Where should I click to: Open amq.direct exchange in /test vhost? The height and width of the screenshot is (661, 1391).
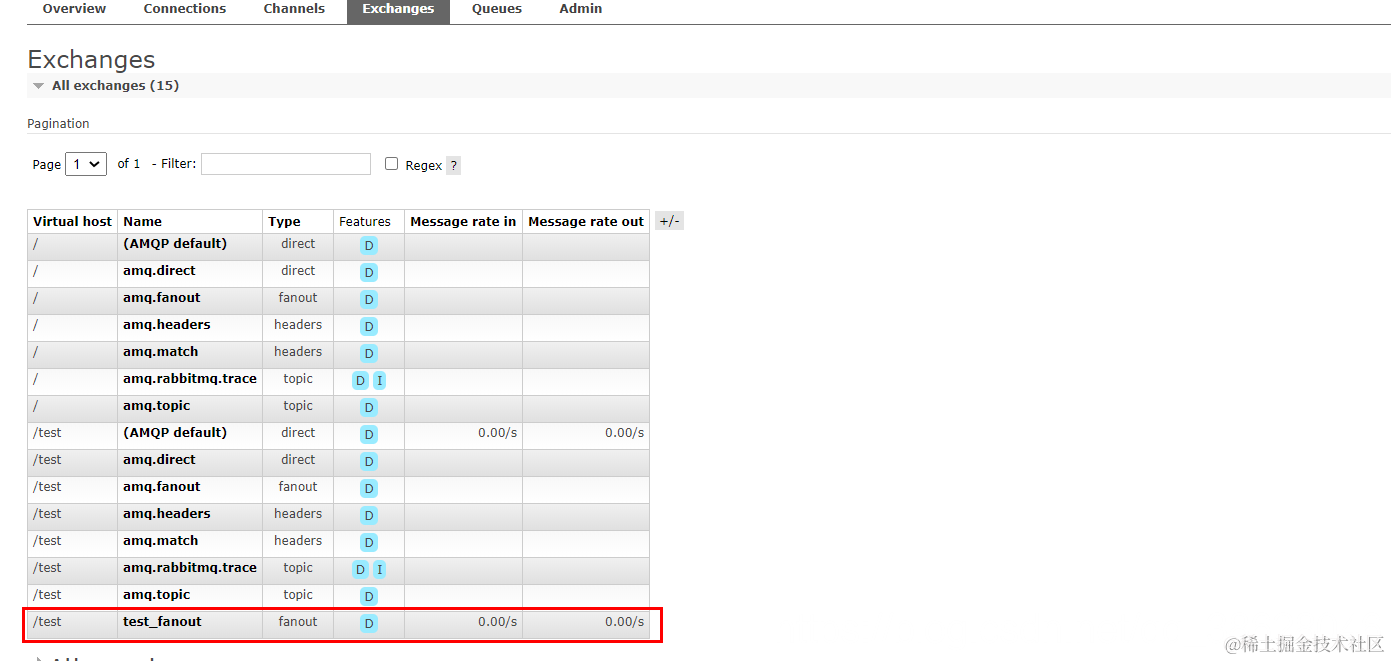[159, 460]
